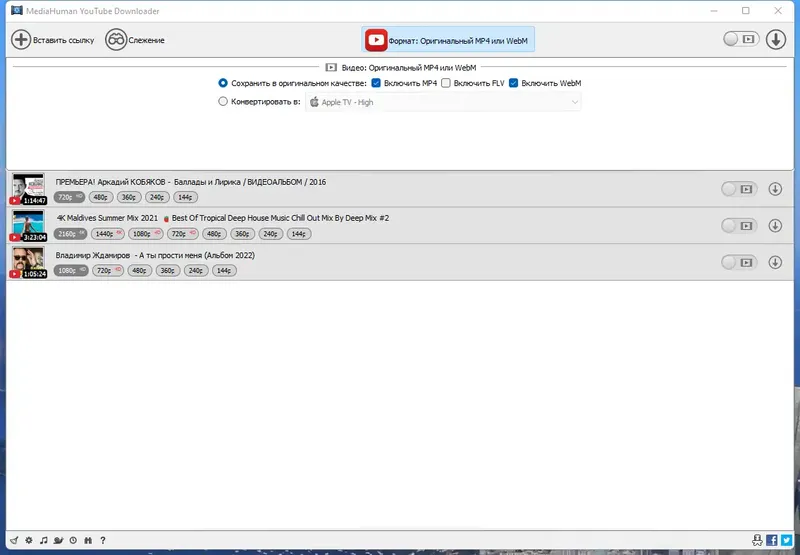
Task: Click the mascot icon next to Facebook
Action: 757,540
